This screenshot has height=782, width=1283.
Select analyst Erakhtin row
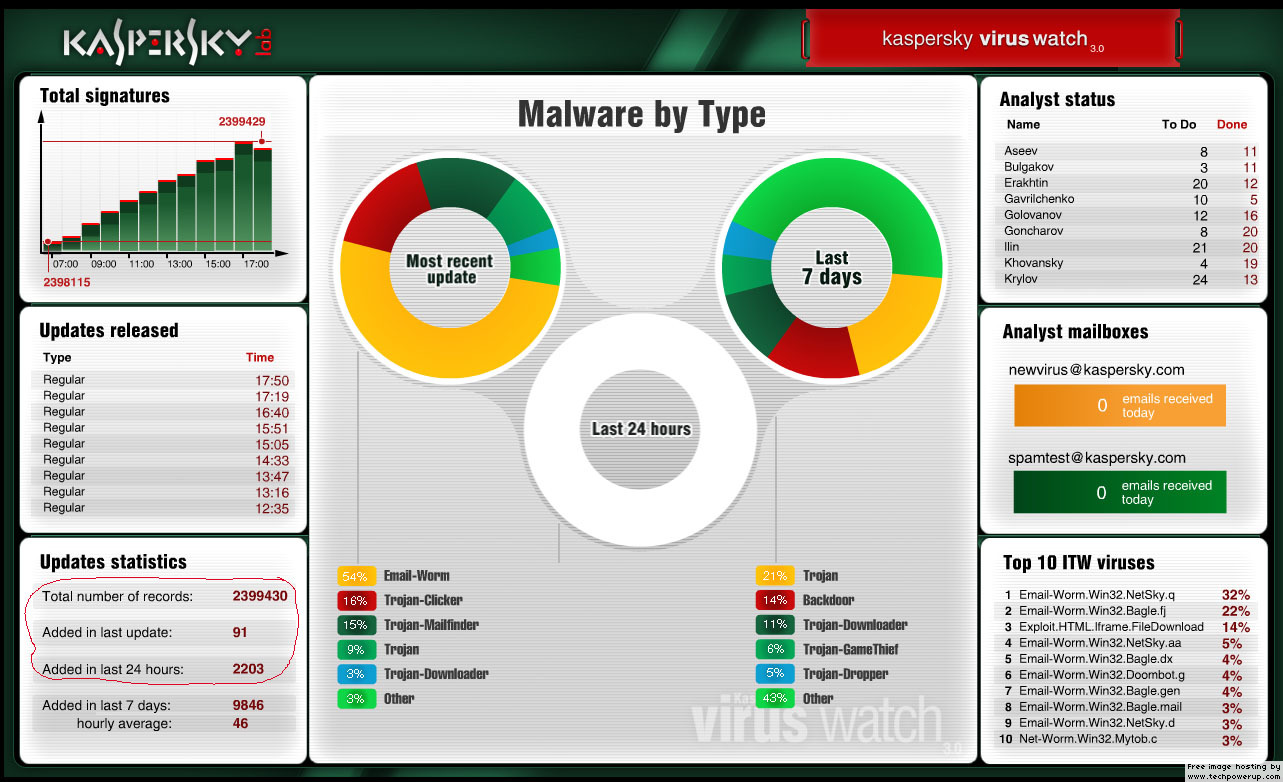[1130, 183]
